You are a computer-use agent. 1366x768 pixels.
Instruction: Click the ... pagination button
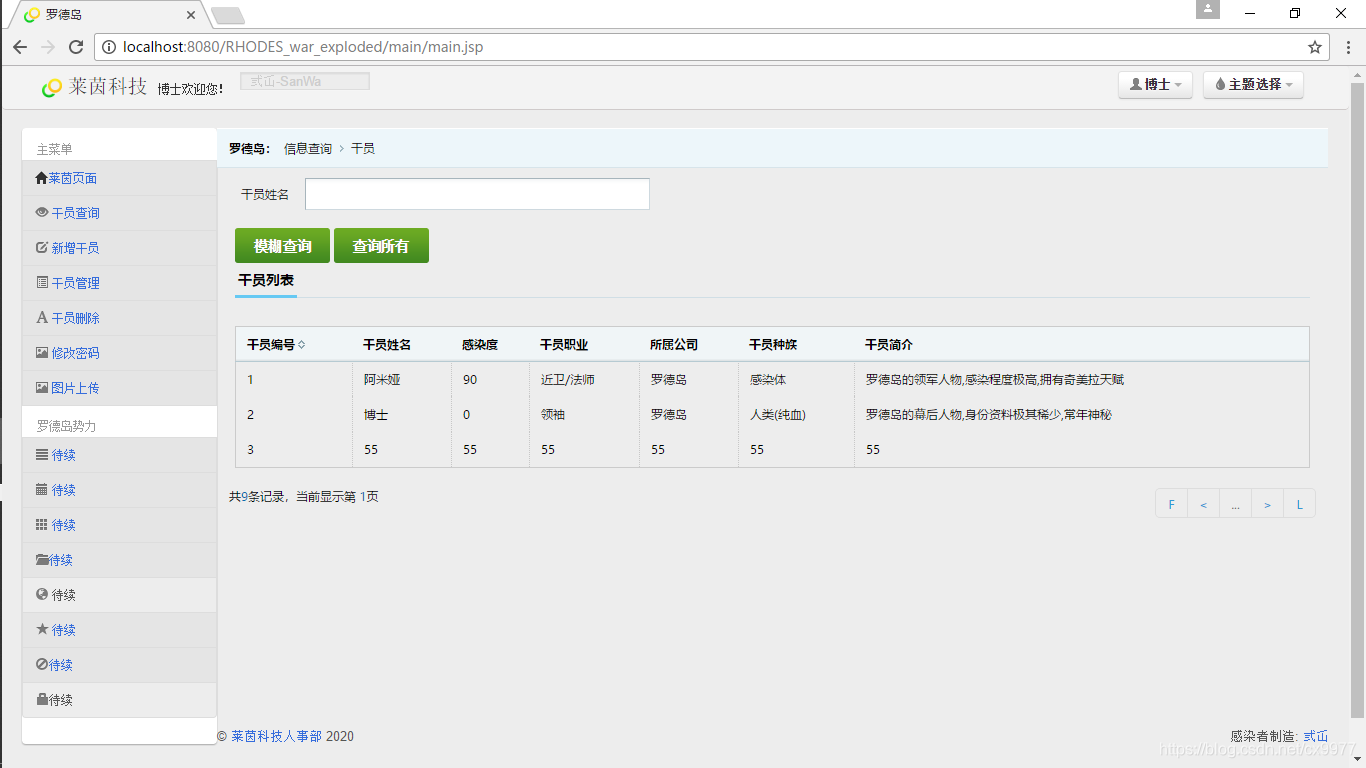pos(1235,504)
